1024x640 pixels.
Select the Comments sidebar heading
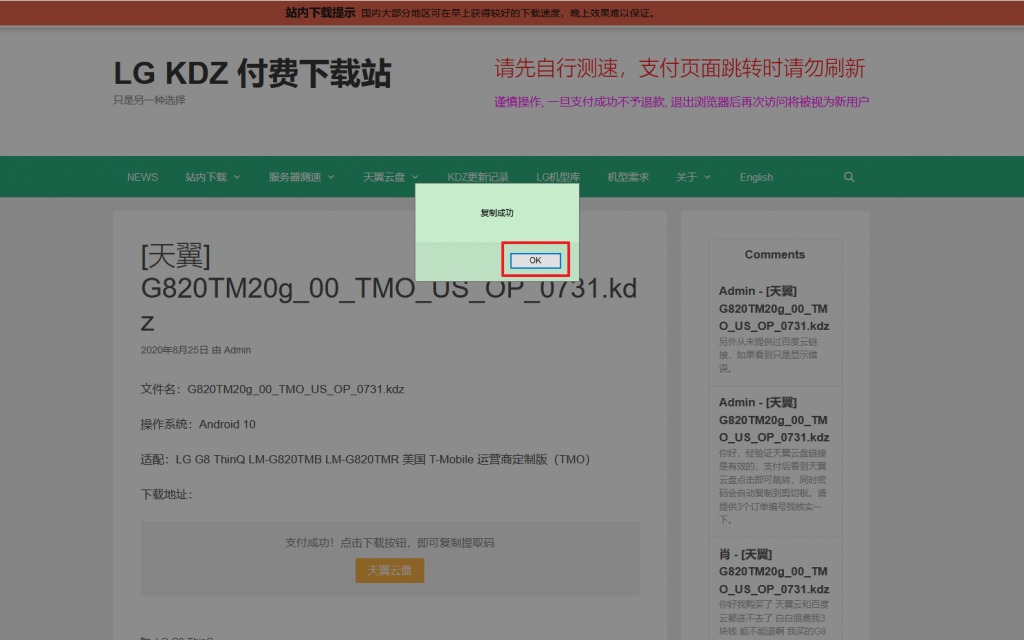[775, 255]
